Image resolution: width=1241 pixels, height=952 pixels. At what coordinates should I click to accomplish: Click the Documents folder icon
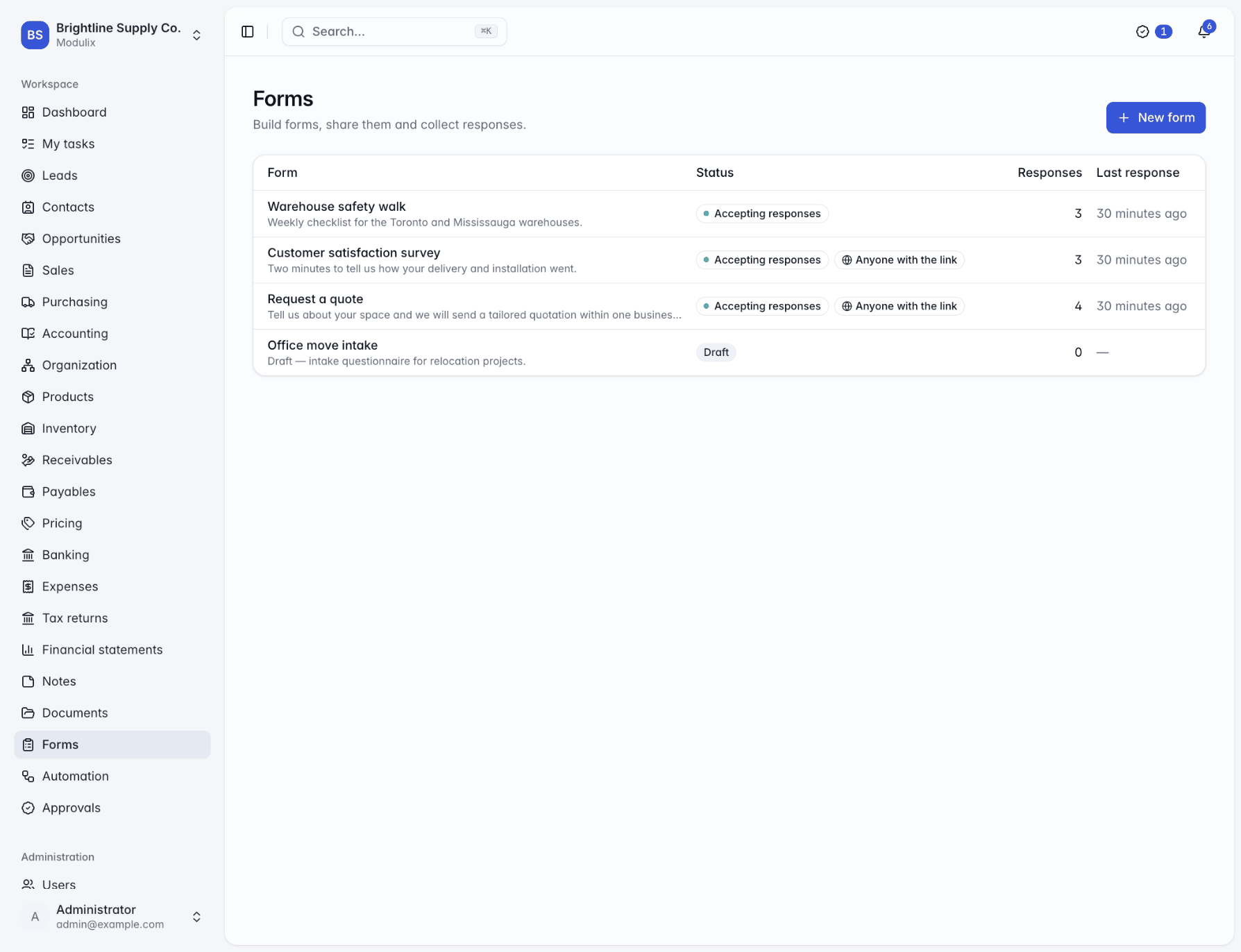[28, 713]
